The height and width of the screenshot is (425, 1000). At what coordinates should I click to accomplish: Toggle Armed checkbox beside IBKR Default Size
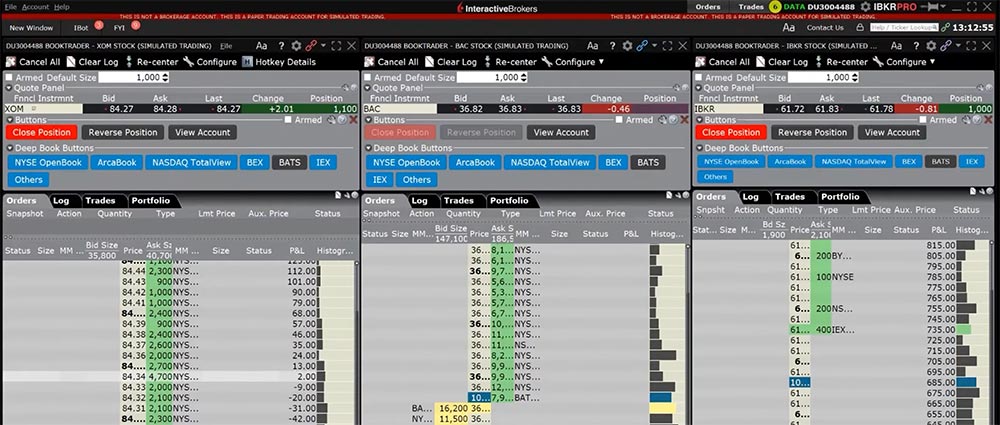(x=698, y=77)
